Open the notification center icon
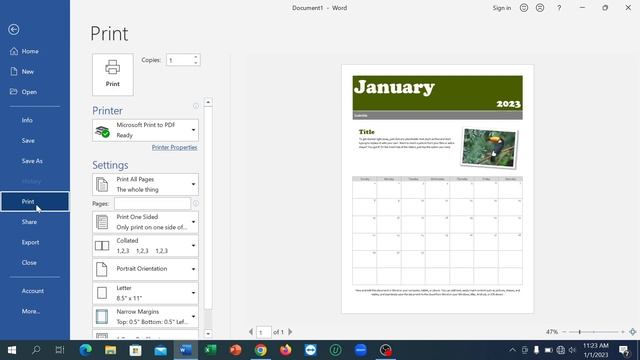Screen dimensions: 640x360 624,350
